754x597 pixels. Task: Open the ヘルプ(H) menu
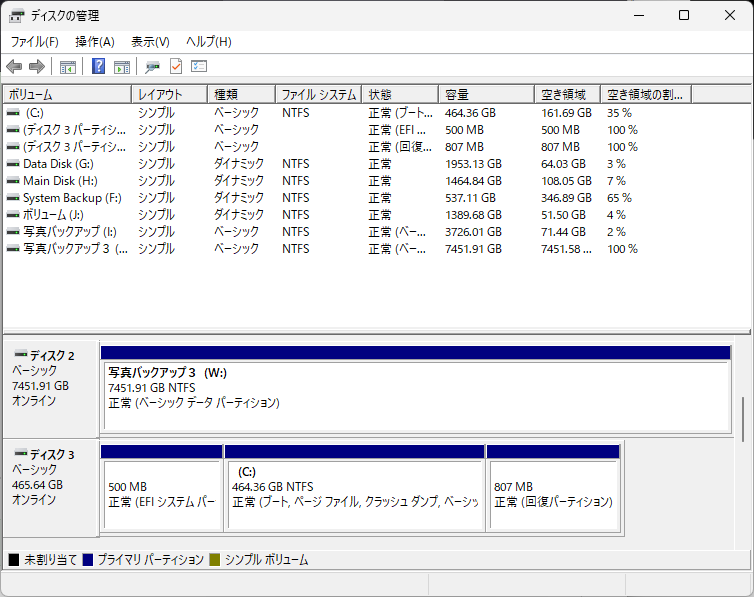tap(209, 42)
